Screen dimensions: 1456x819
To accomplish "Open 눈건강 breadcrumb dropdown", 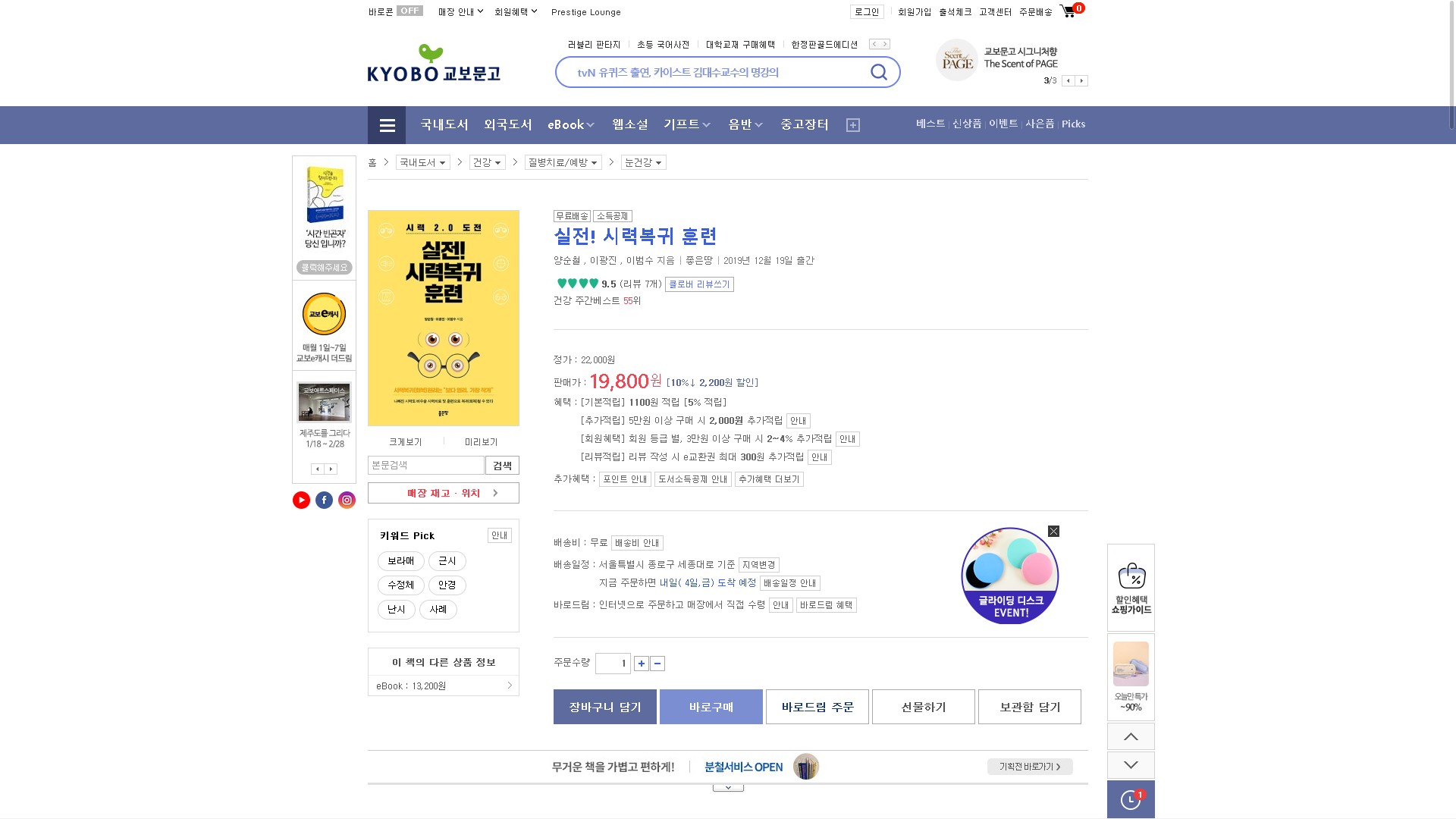I will [x=643, y=162].
